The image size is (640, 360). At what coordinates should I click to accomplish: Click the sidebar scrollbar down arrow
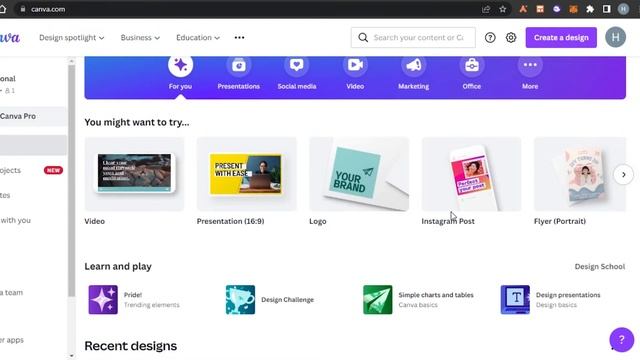pyautogui.click(x=71, y=356)
